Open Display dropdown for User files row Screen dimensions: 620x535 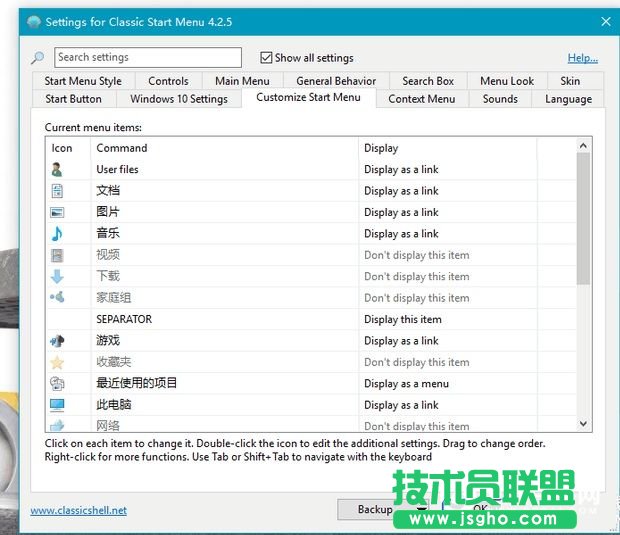[448, 170]
